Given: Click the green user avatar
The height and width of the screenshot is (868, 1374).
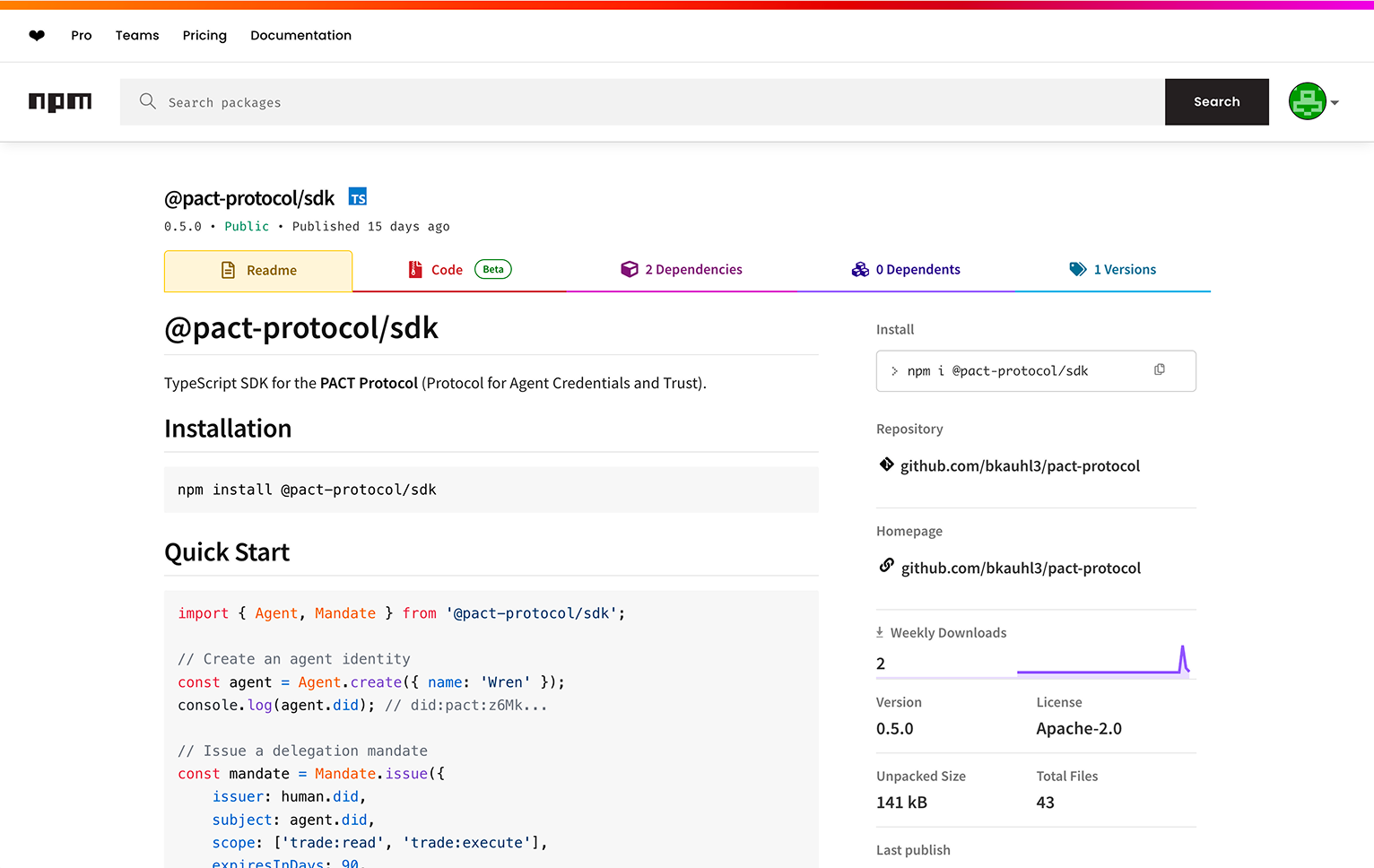Looking at the screenshot, I should 1308,101.
